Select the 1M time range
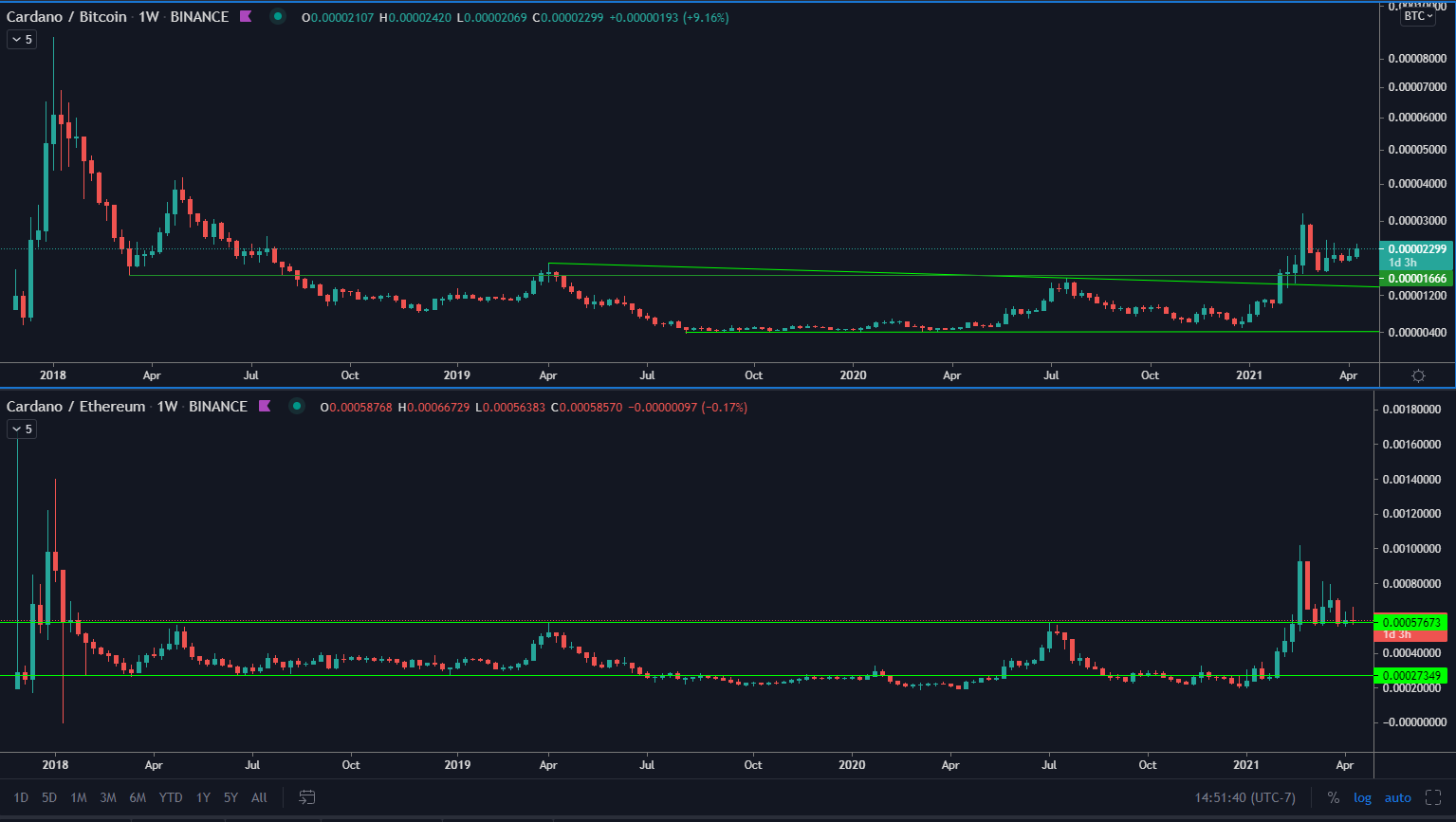 pos(79,797)
